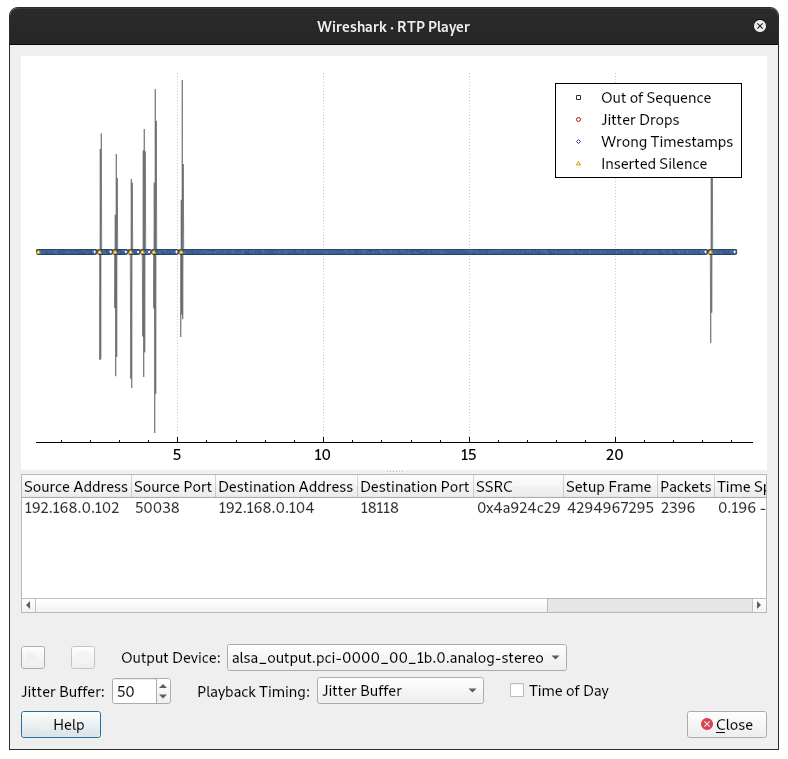Open the Help button
Viewport: 788px width, 759px height.
[x=61, y=724]
